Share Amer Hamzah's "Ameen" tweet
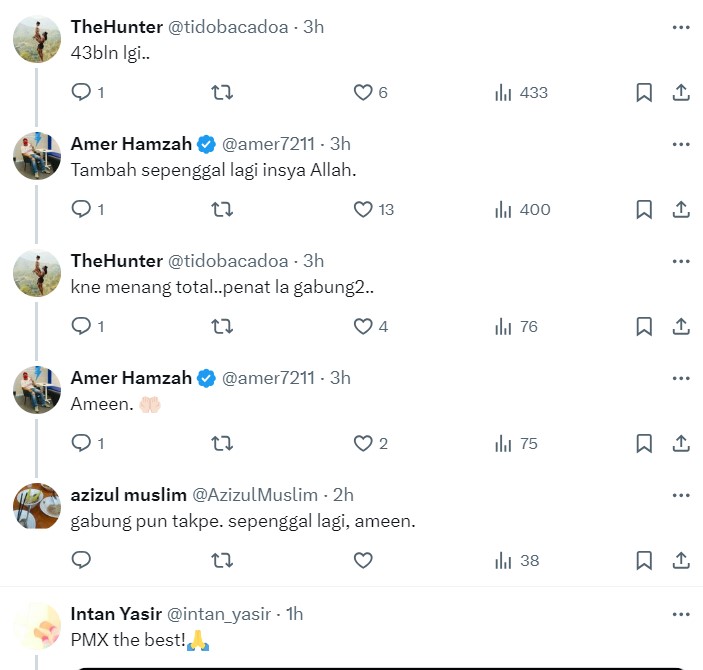The height and width of the screenshot is (670, 703). pyautogui.click(x=681, y=444)
